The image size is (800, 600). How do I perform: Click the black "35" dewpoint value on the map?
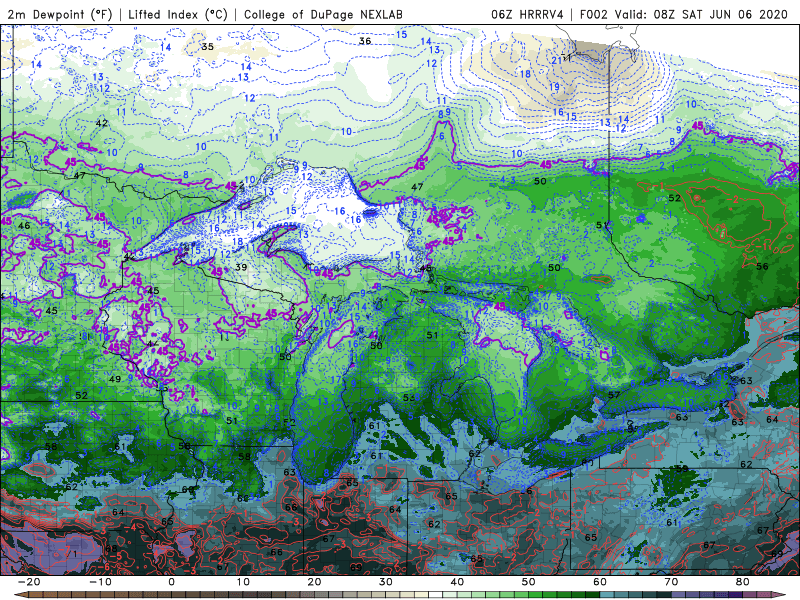click(x=207, y=46)
